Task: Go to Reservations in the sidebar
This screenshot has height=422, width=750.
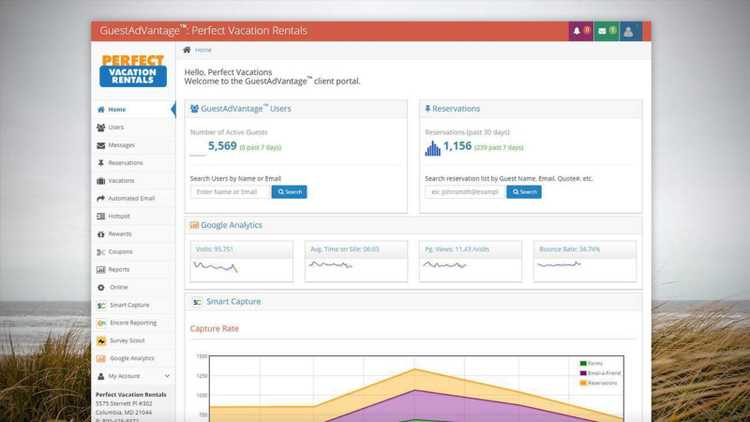Action: 125,162
